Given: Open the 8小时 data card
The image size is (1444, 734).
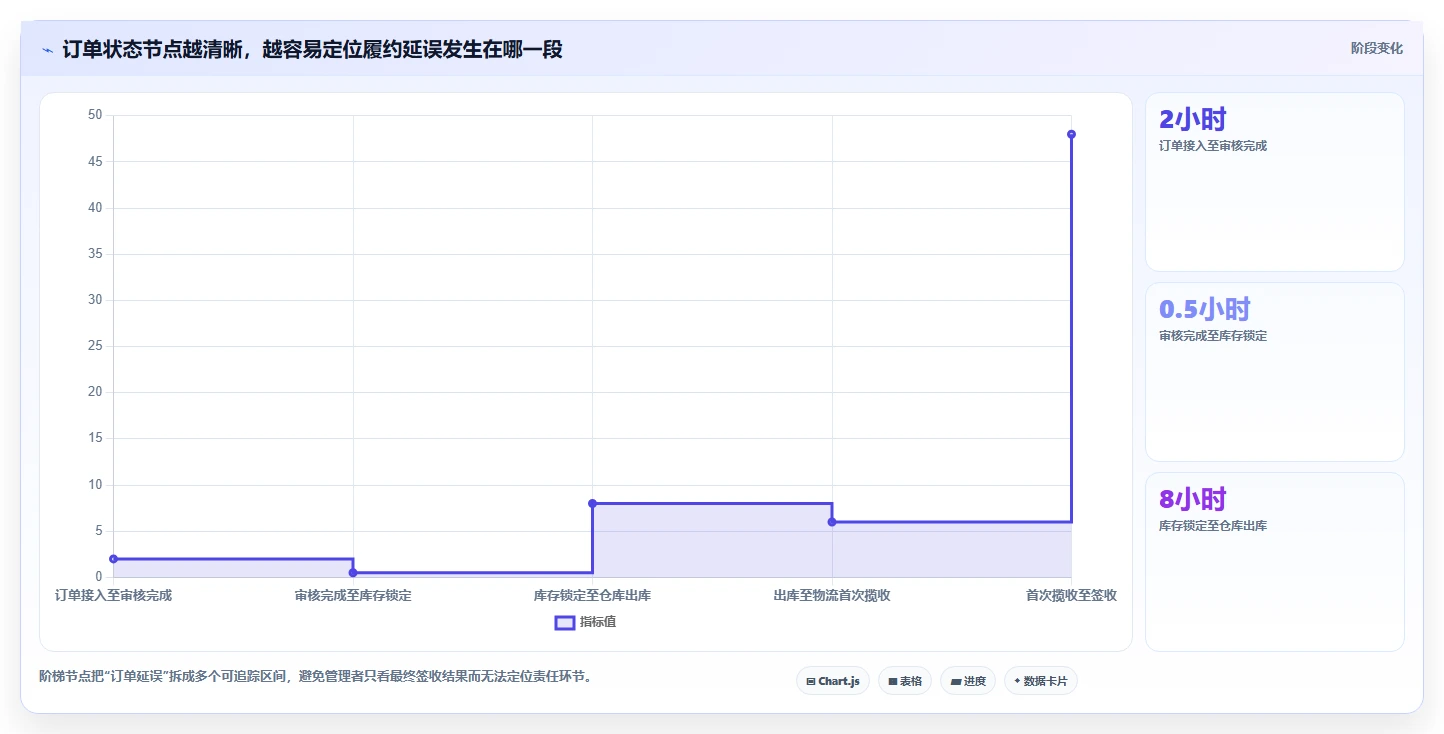Looking at the screenshot, I should click(1275, 562).
